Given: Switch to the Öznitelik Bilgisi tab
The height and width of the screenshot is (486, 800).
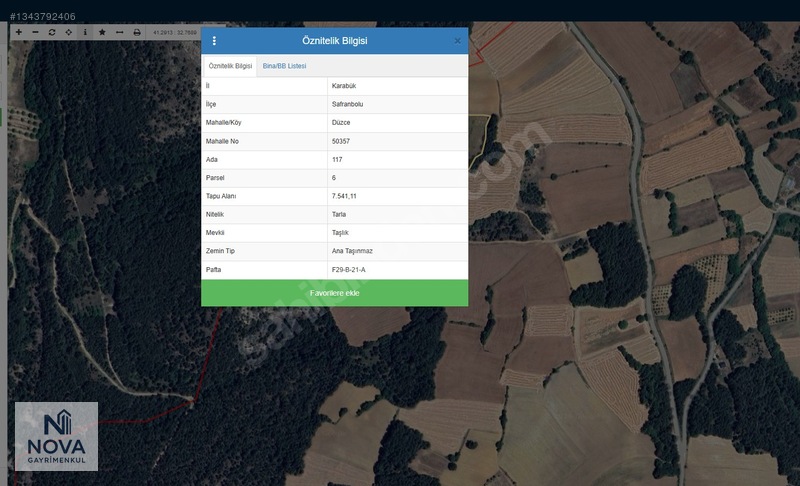Looking at the screenshot, I should tap(230, 66).
